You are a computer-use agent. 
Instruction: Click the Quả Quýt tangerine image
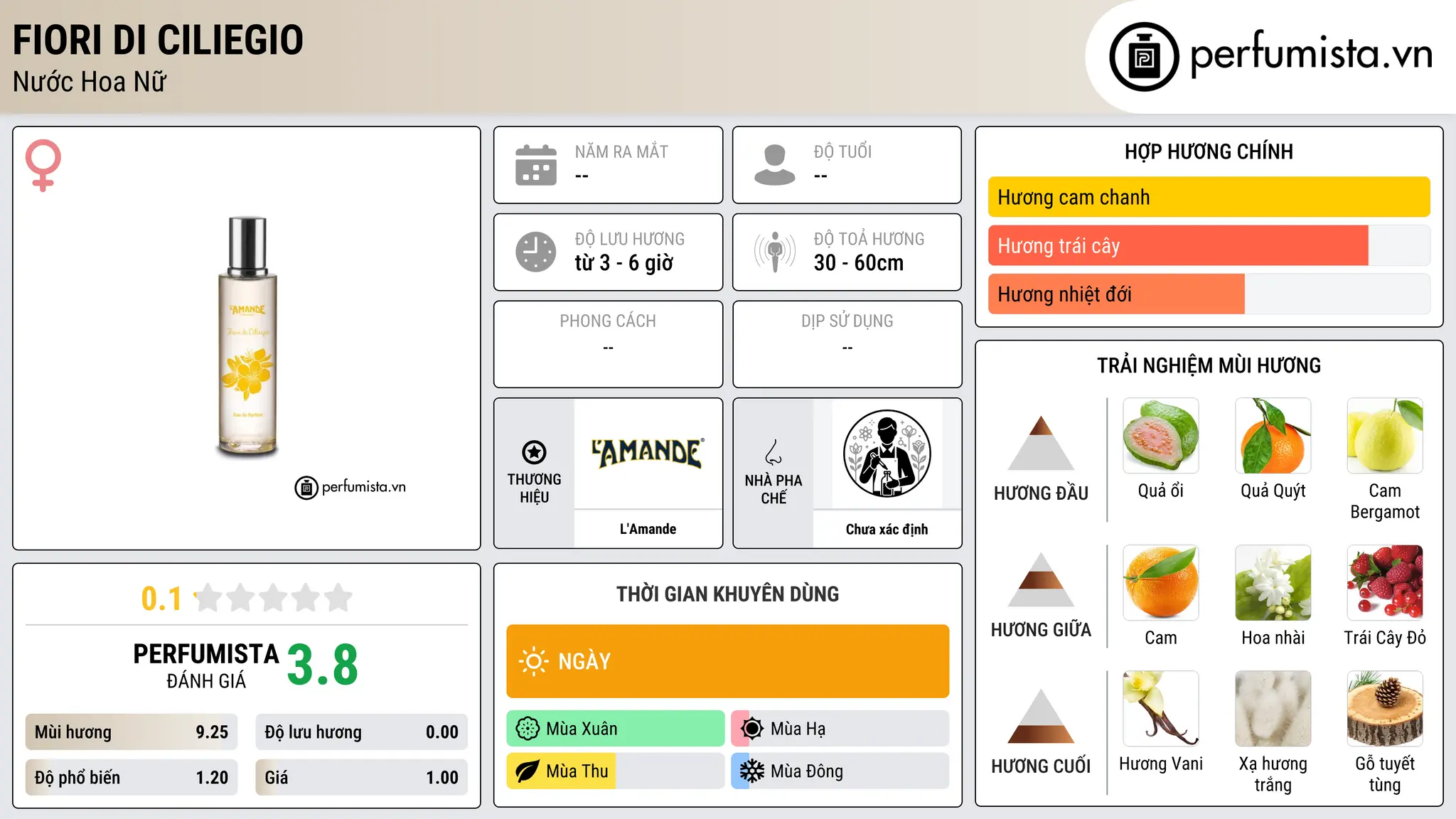tap(1273, 436)
